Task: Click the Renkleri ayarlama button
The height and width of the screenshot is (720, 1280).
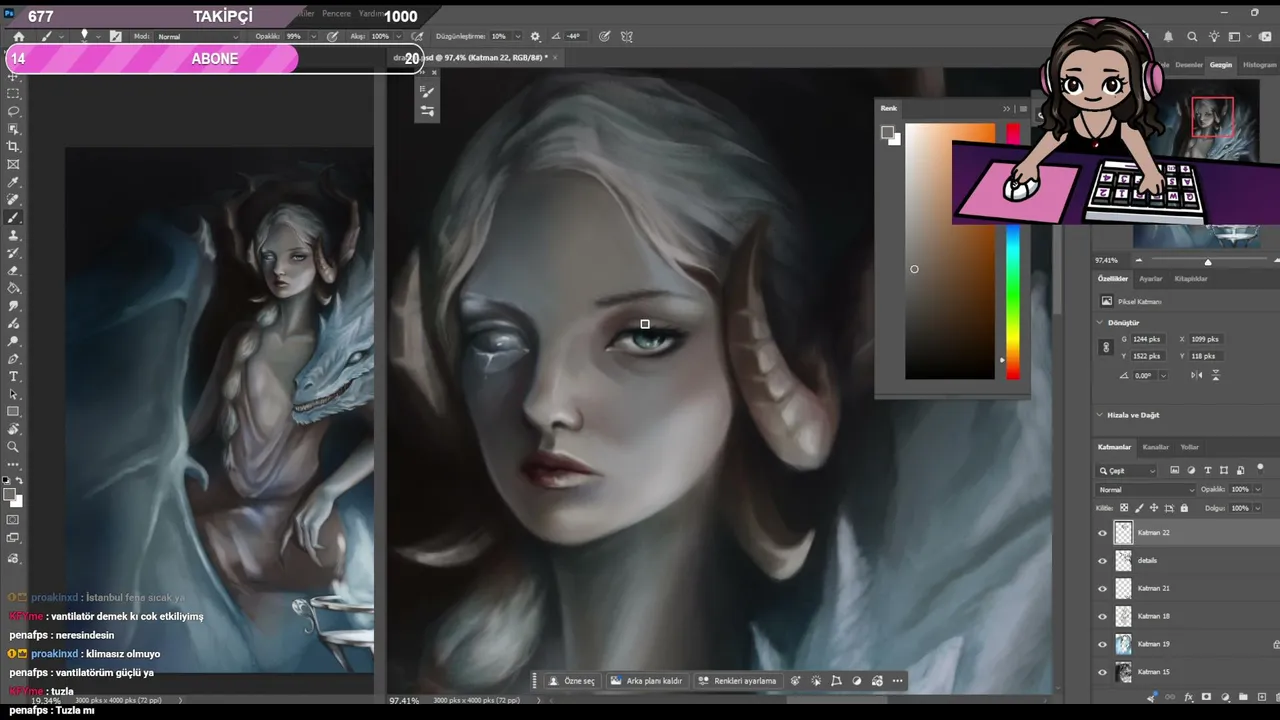Action: (x=738, y=681)
